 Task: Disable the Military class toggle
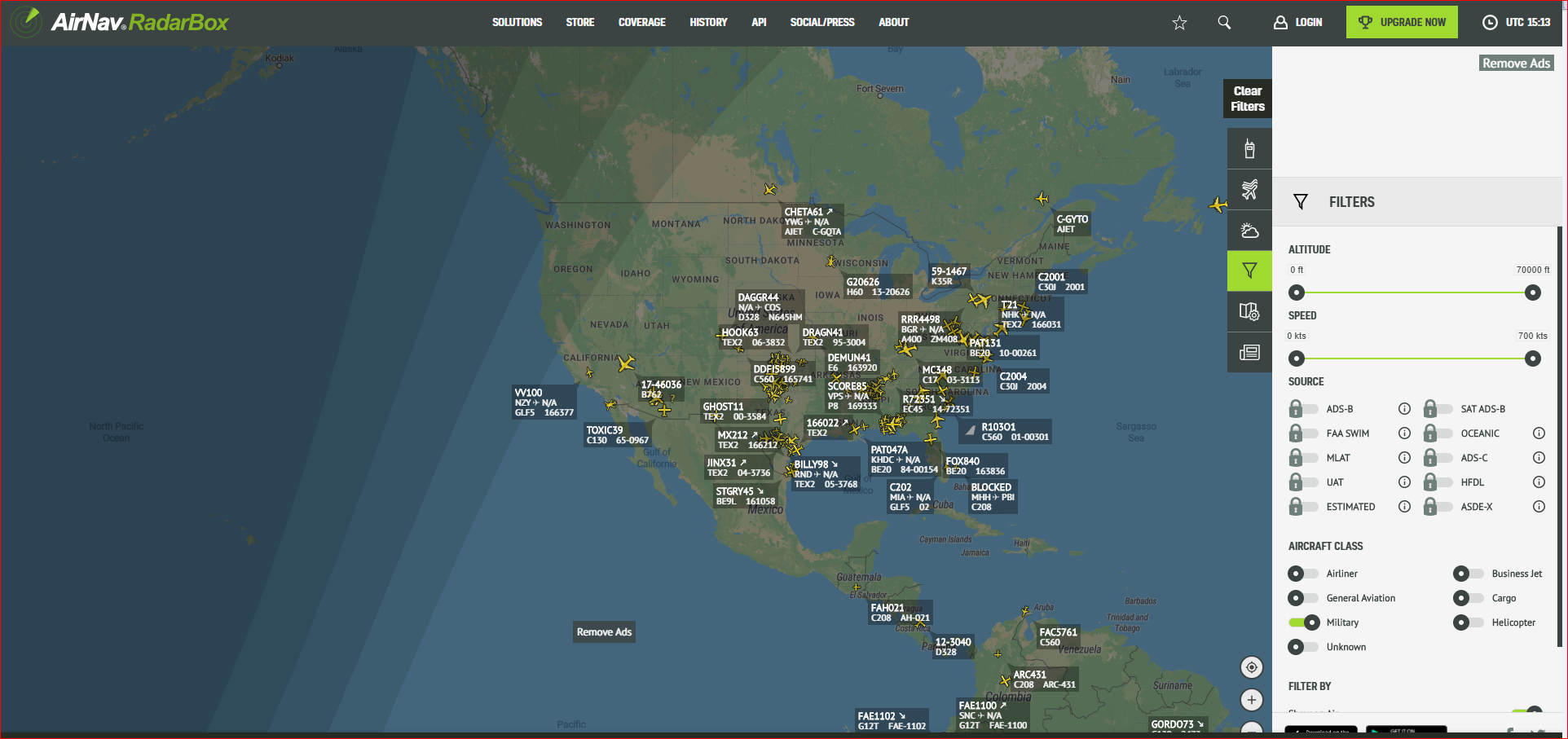click(x=1304, y=622)
